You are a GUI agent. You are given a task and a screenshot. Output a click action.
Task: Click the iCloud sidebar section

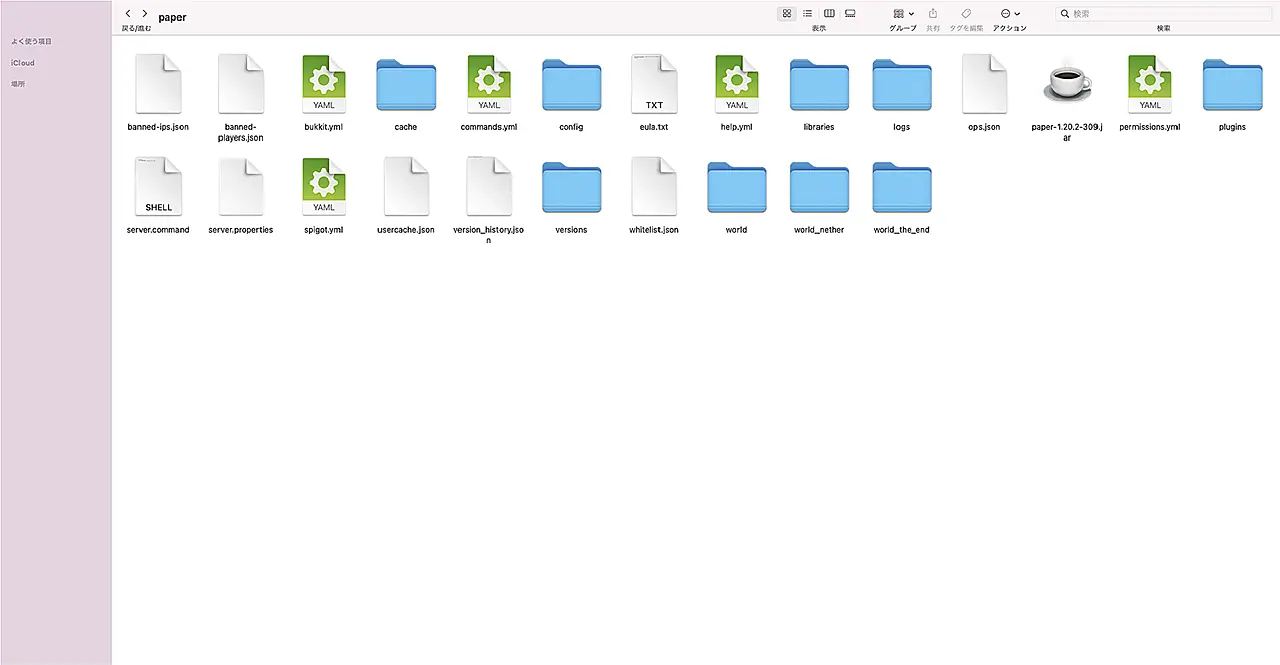click(23, 63)
